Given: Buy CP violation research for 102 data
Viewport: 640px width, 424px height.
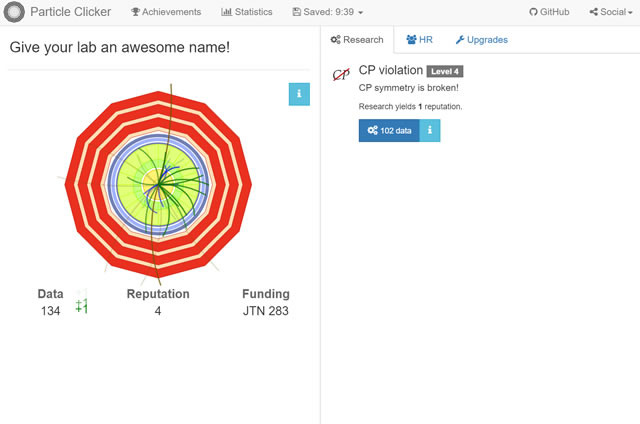Looking at the screenshot, I should pyautogui.click(x=388, y=131).
